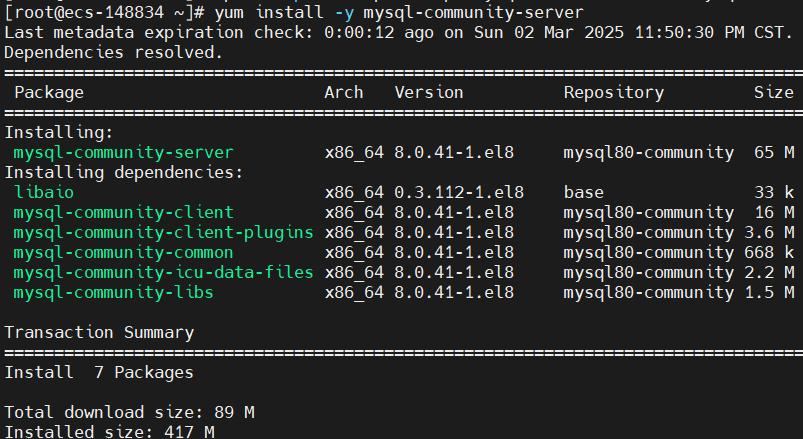The width and height of the screenshot is (803, 439).
Task: Click the 'mysql-community-client' package name
Action: click(x=123, y=213)
